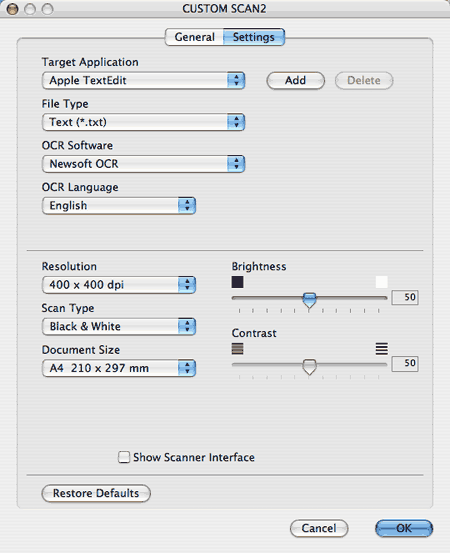Select the Settings tab
Image resolution: width=450 pixels, height=553 pixels.
click(254, 37)
